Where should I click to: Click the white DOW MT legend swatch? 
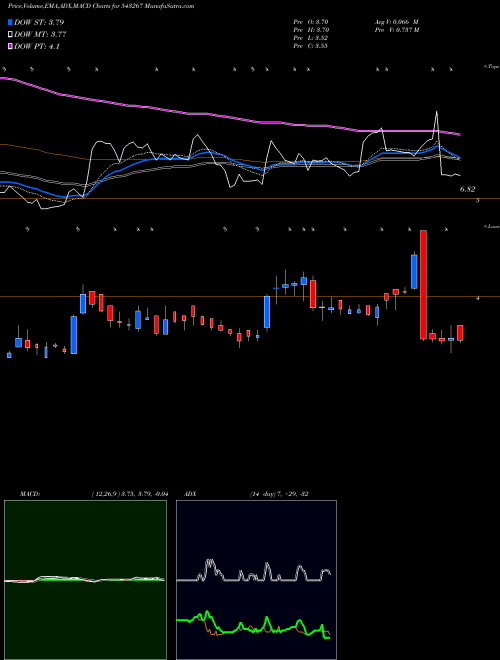point(11,35)
